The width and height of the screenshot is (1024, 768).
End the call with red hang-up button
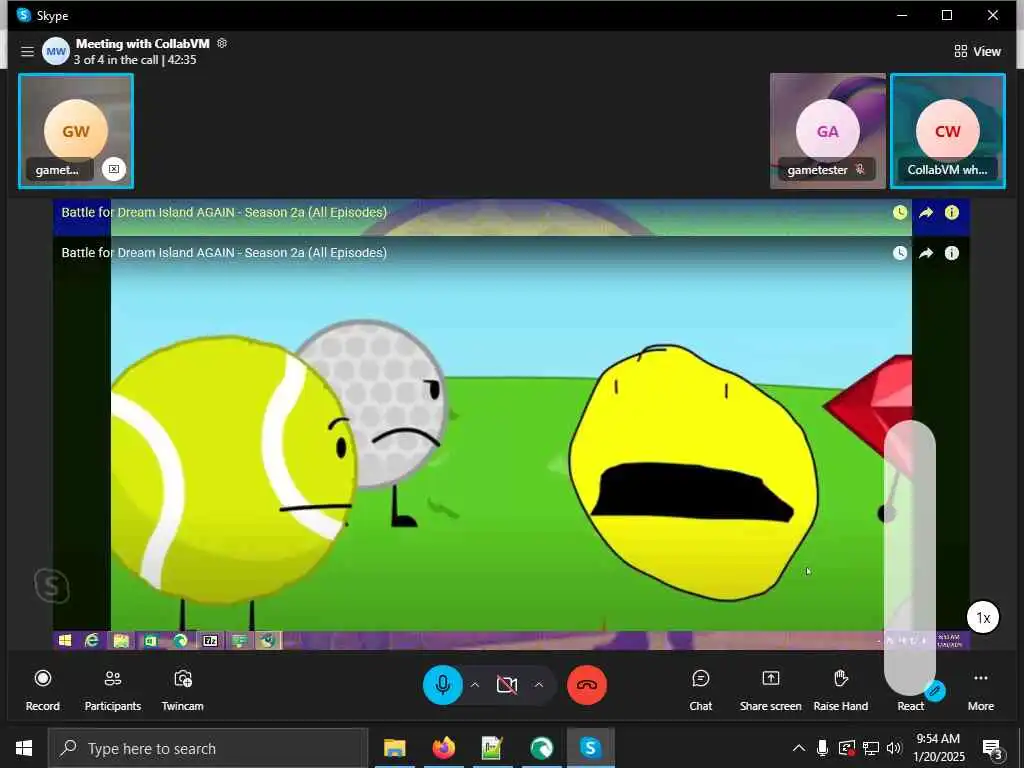(x=587, y=684)
